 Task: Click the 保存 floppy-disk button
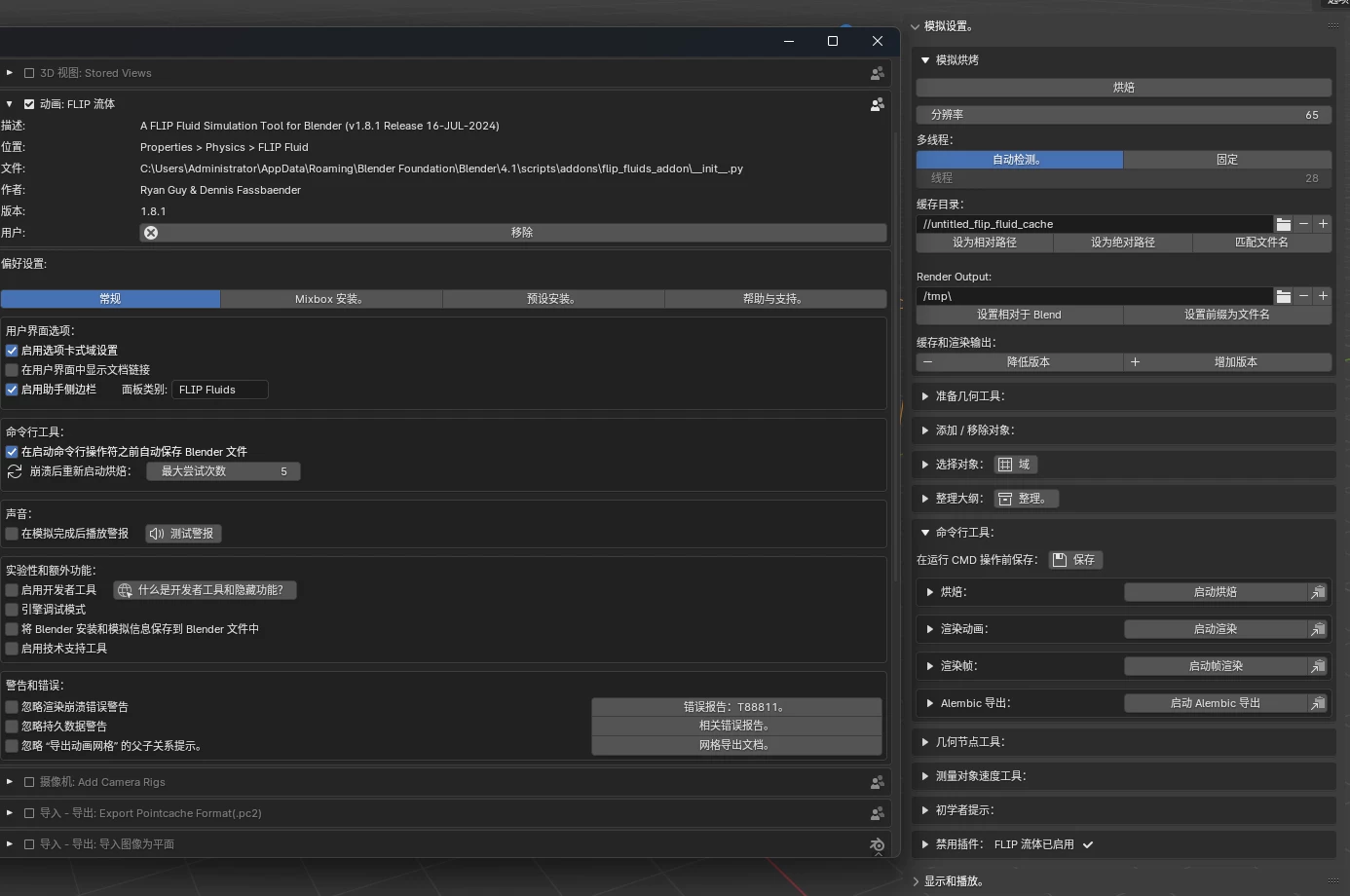pyautogui.click(x=1075, y=560)
